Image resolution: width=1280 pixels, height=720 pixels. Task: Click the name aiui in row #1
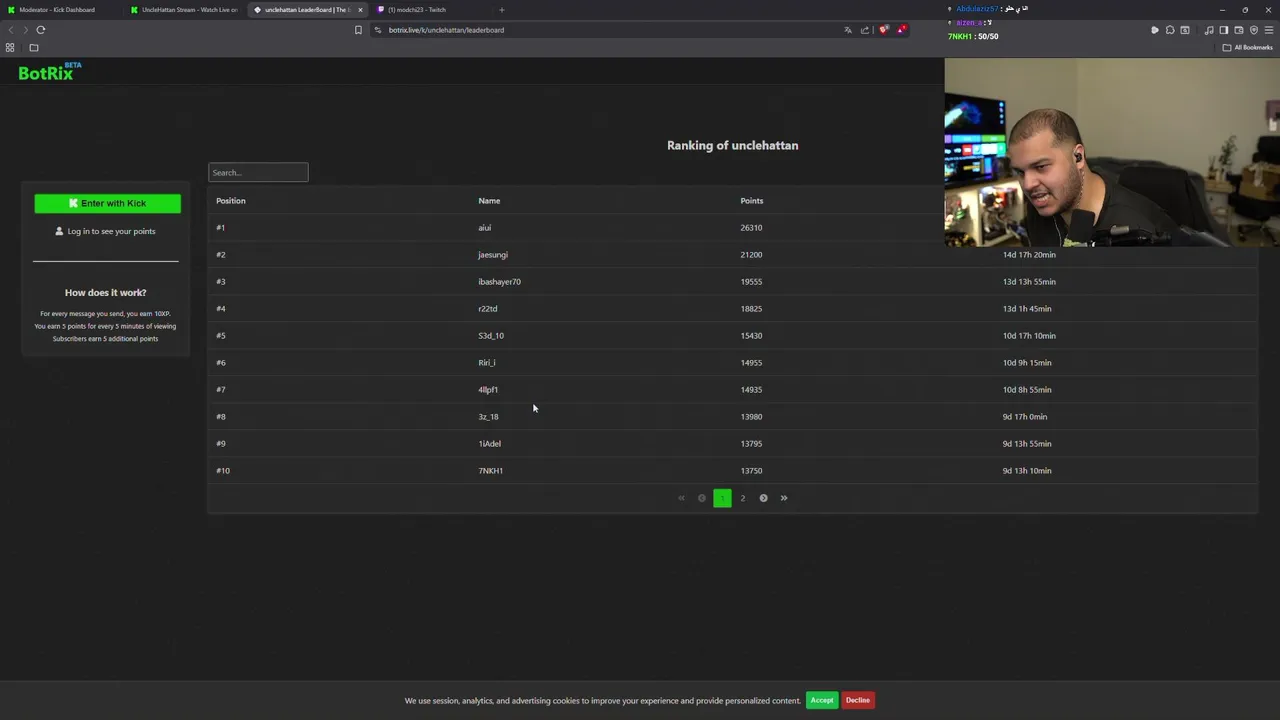(x=485, y=227)
